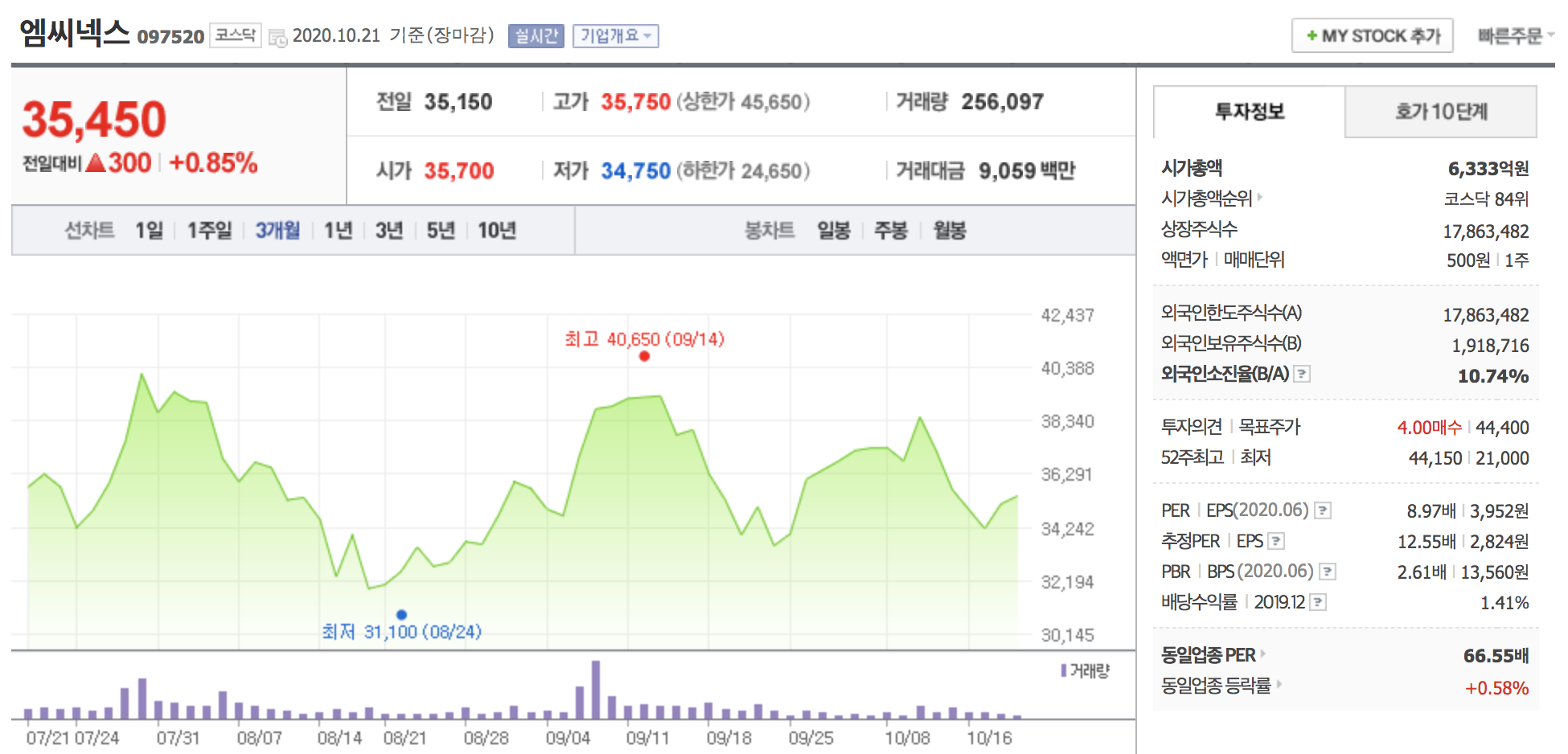Click the 코스닥 market badge
Image resolution: width=1568 pixels, height=754 pixels.
pos(236,35)
